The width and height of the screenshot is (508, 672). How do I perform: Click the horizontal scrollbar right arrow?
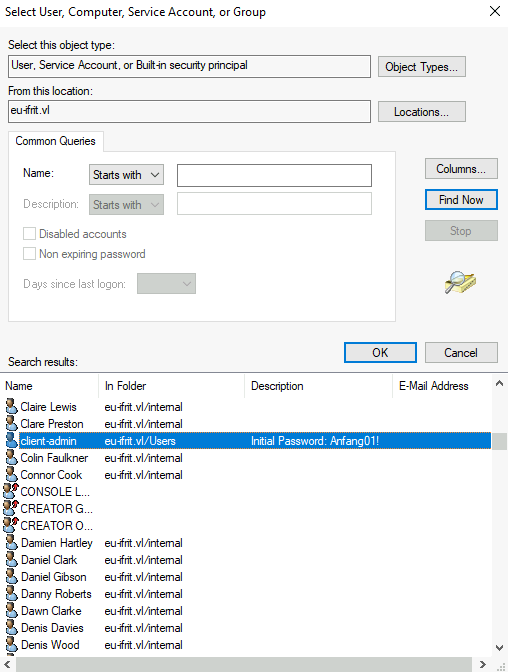(x=483, y=664)
